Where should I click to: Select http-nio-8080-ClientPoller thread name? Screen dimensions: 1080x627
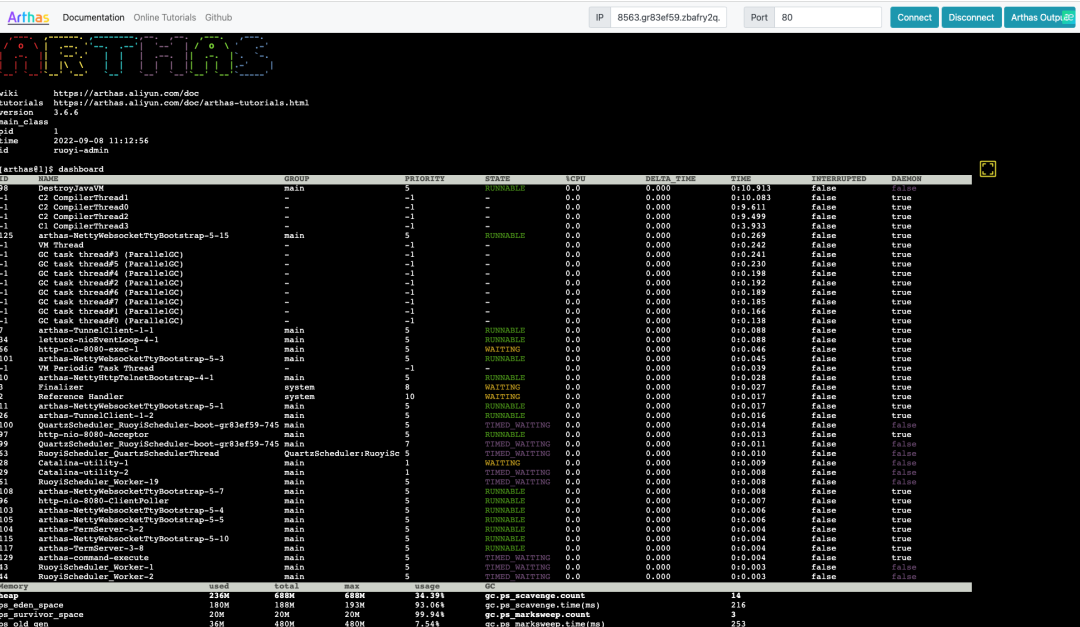coord(103,501)
